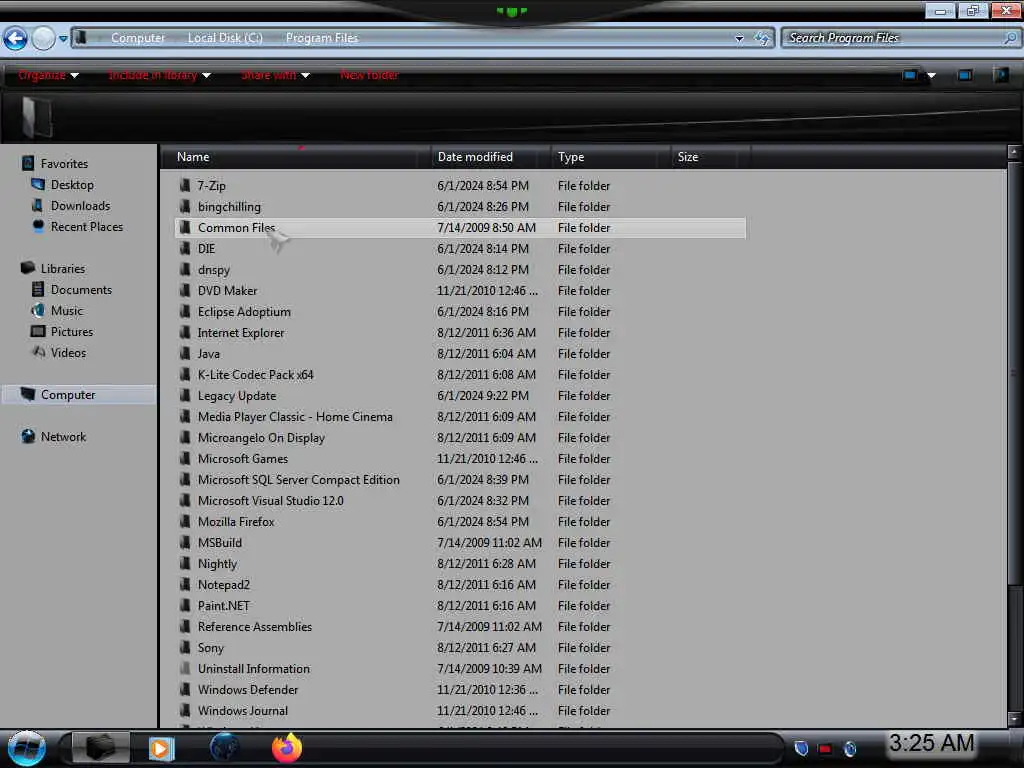Click the search magnifier icon
This screenshot has height=768, width=1024.
coord(1010,38)
